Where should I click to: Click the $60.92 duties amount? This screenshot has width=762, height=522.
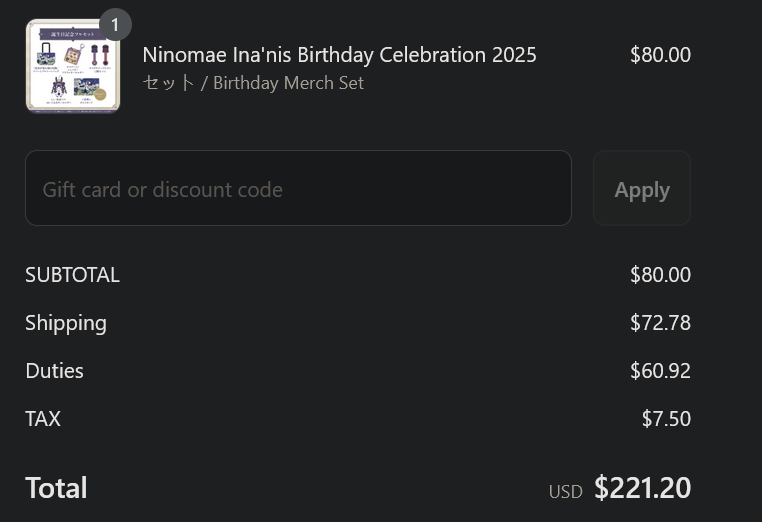click(660, 371)
